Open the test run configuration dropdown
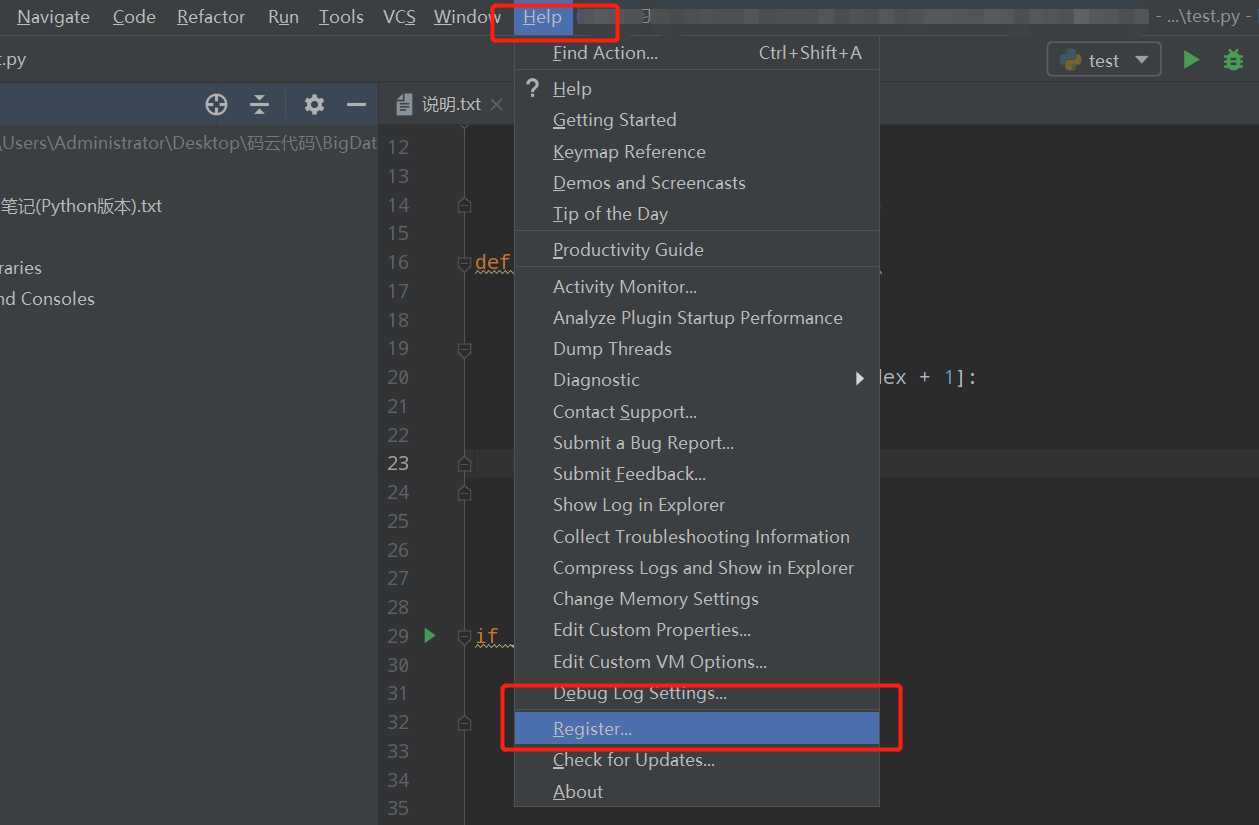The width and height of the screenshot is (1259, 825). pyautogui.click(x=1104, y=60)
